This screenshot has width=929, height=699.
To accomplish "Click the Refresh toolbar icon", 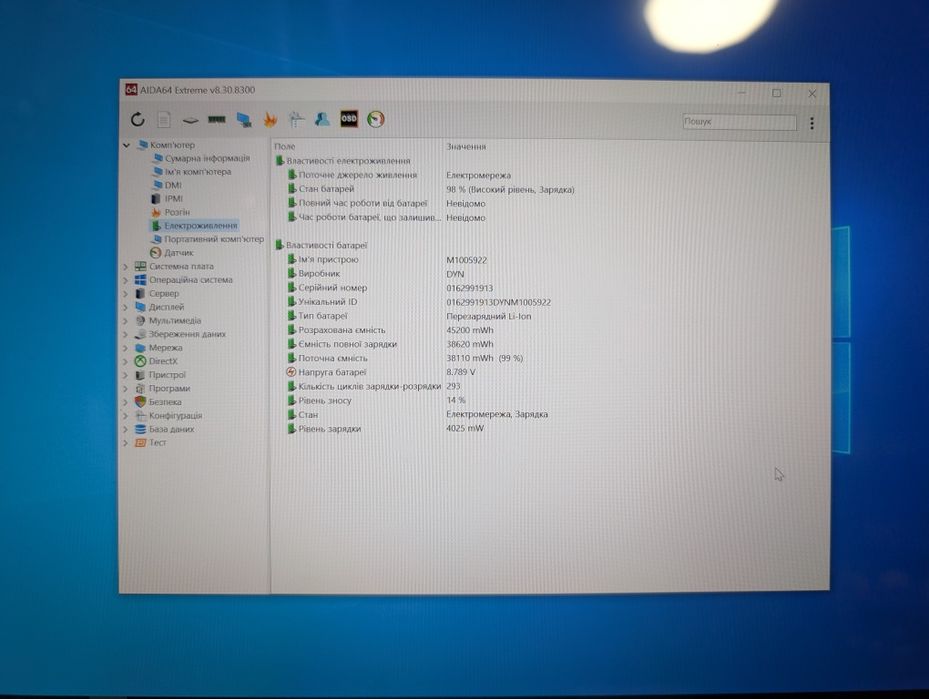I will pyautogui.click(x=137, y=120).
